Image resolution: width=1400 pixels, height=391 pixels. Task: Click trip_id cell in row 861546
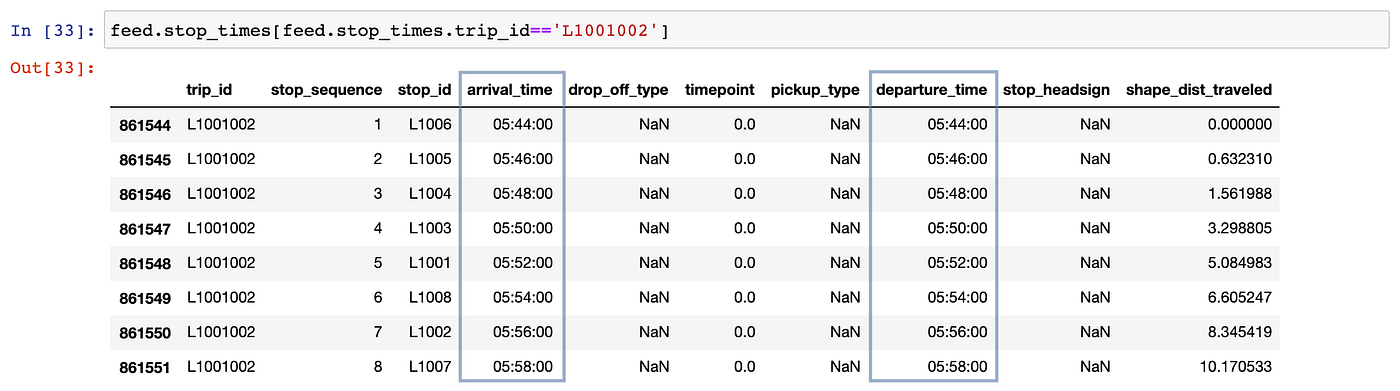pos(221,193)
